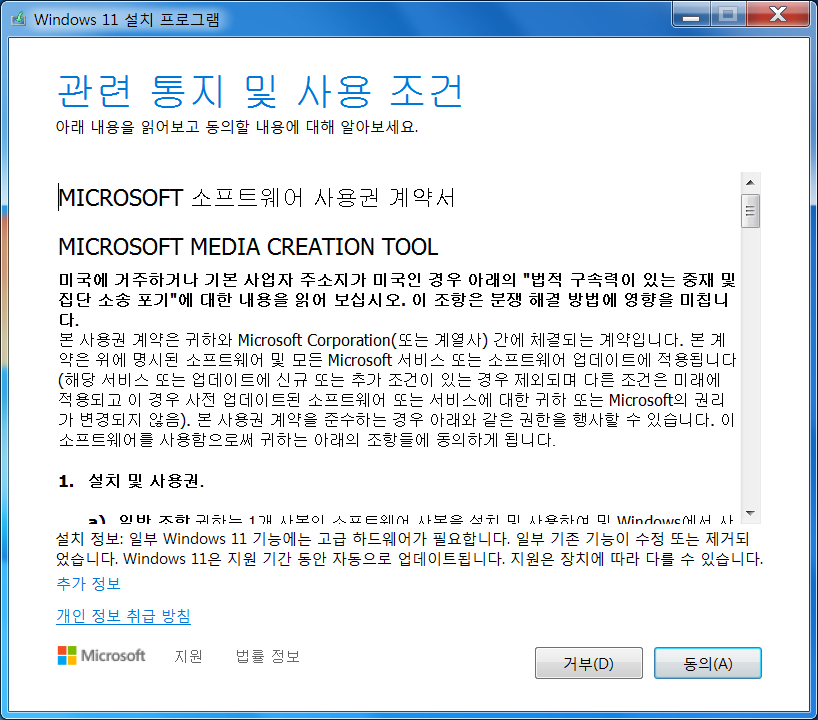Click the paragraph starting 본 사용권 계약은
The height and width of the screenshot is (720, 818).
[397, 390]
